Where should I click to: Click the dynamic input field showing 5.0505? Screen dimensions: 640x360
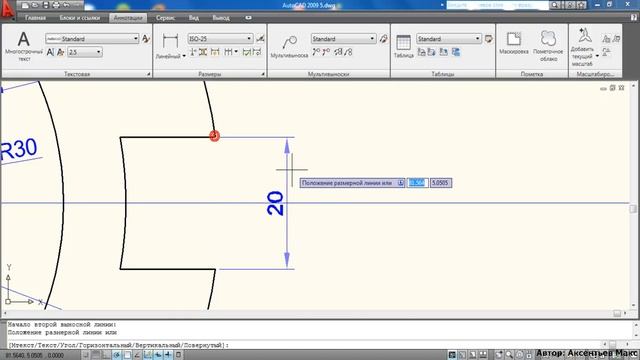tap(440, 183)
